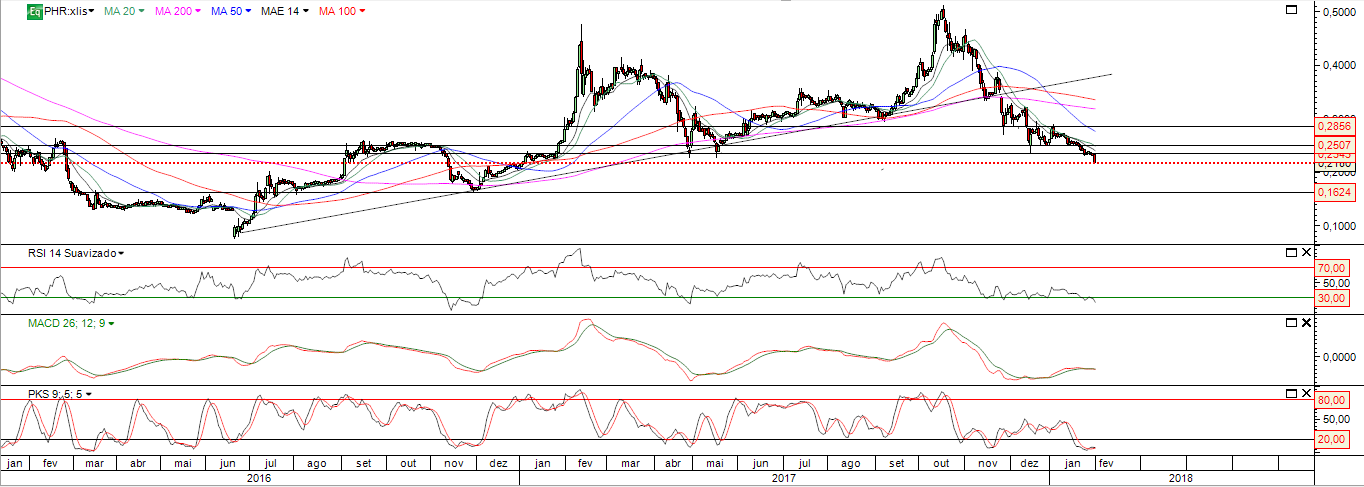1364x487 pixels.
Task: Close the PKS indicator panel
Action: click(x=1306, y=394)
